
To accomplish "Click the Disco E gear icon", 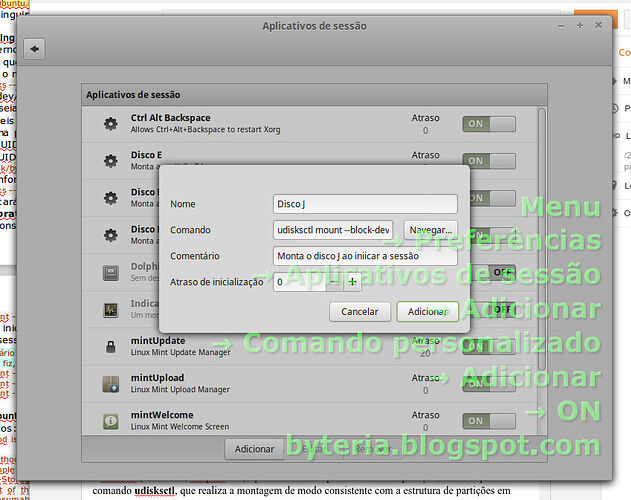I will click(x=111, y=161).
